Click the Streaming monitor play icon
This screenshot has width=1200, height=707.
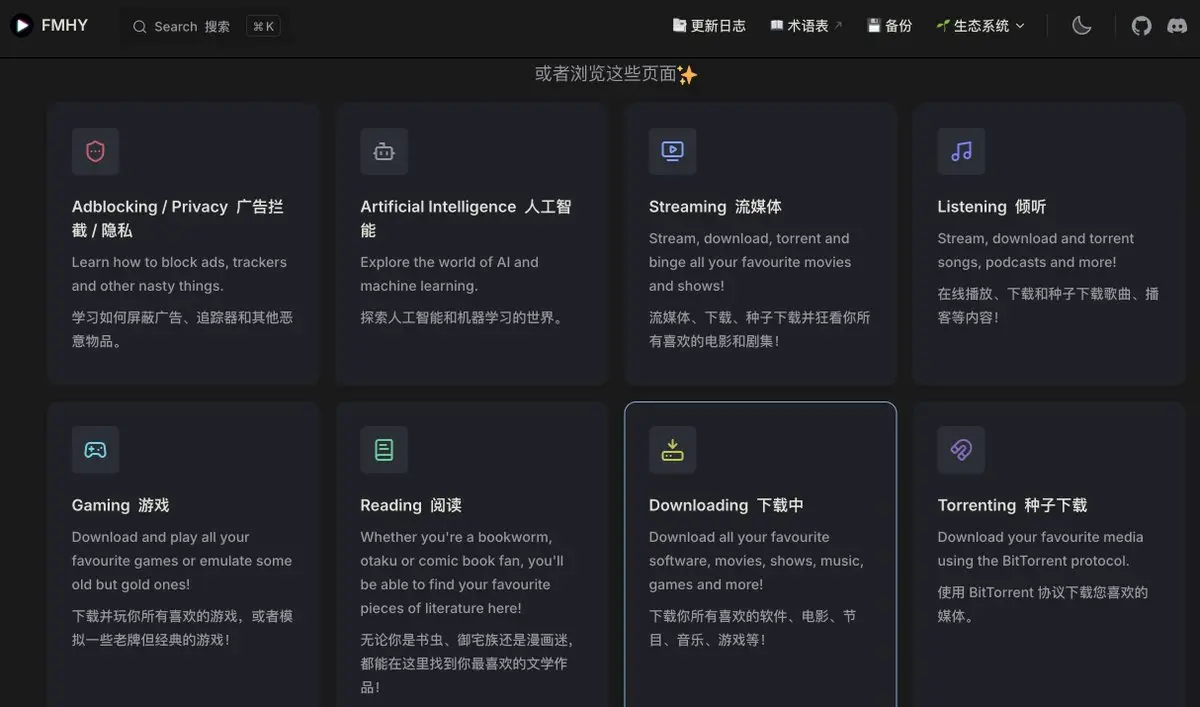672,151
